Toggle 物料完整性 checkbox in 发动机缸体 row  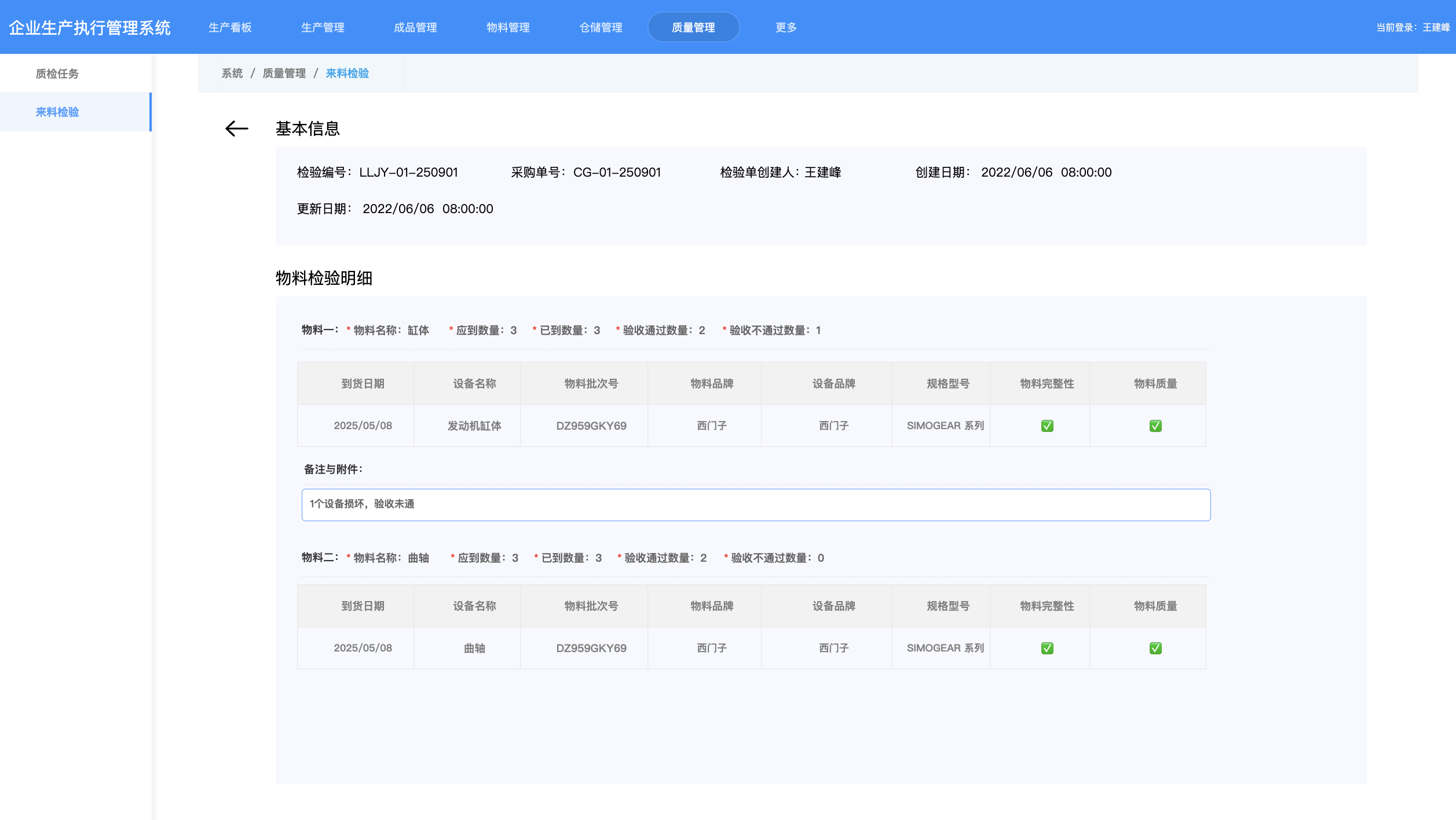click(x=1047, y=426)
